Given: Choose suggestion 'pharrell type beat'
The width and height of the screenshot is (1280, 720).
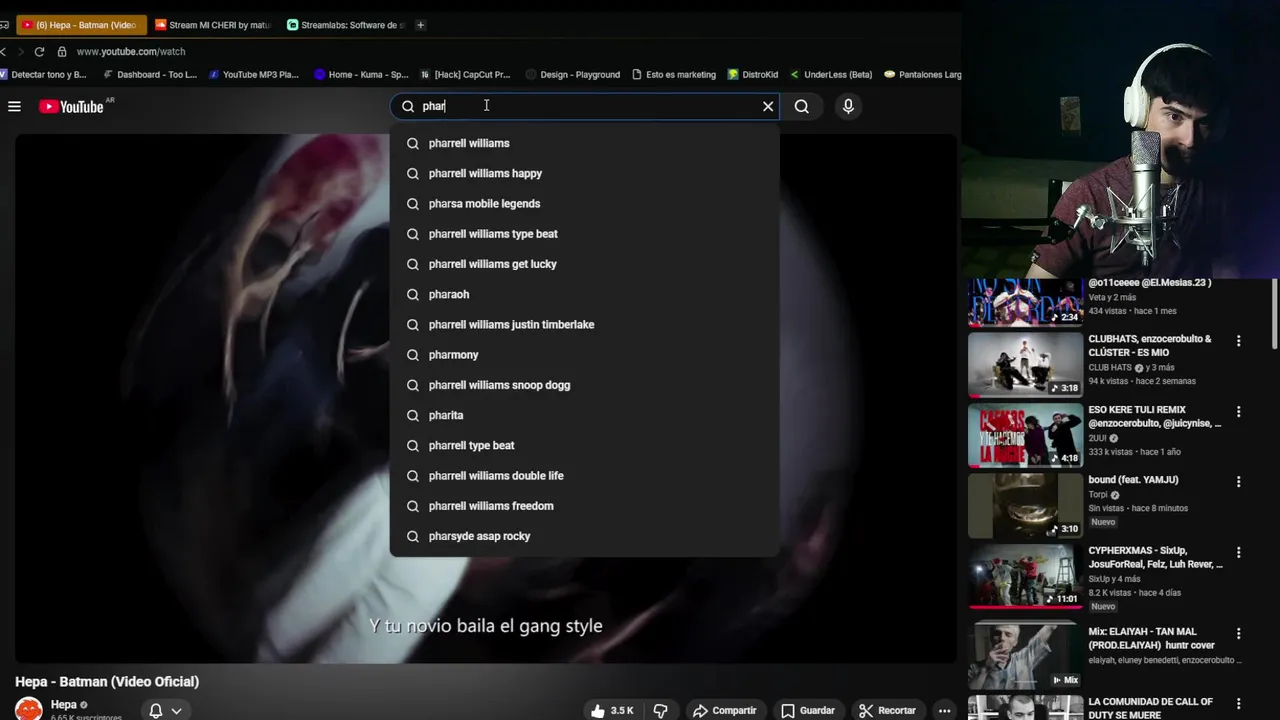Looking at the screenshot, I should point(585,445).
